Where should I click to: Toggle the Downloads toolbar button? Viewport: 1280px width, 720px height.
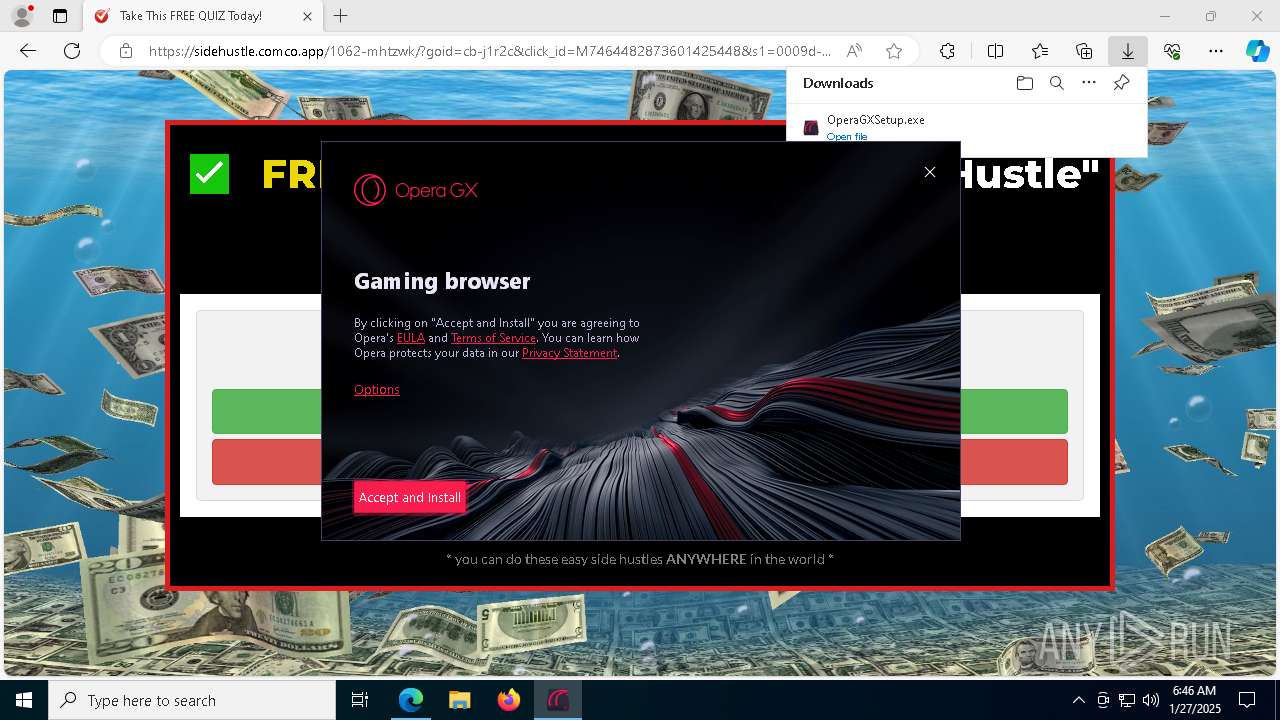click(x=1128, y=51)
